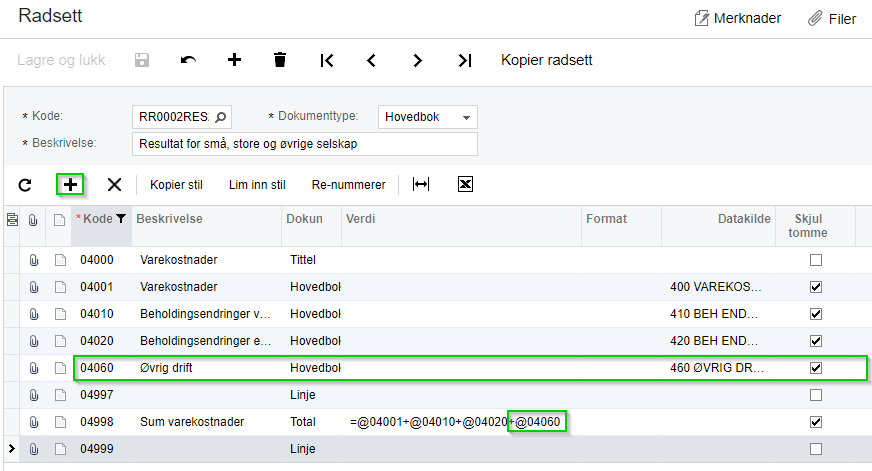872x471 pixels.
Task: Uncheck Skjul tomme for row 04998
Action: [816, 422]
